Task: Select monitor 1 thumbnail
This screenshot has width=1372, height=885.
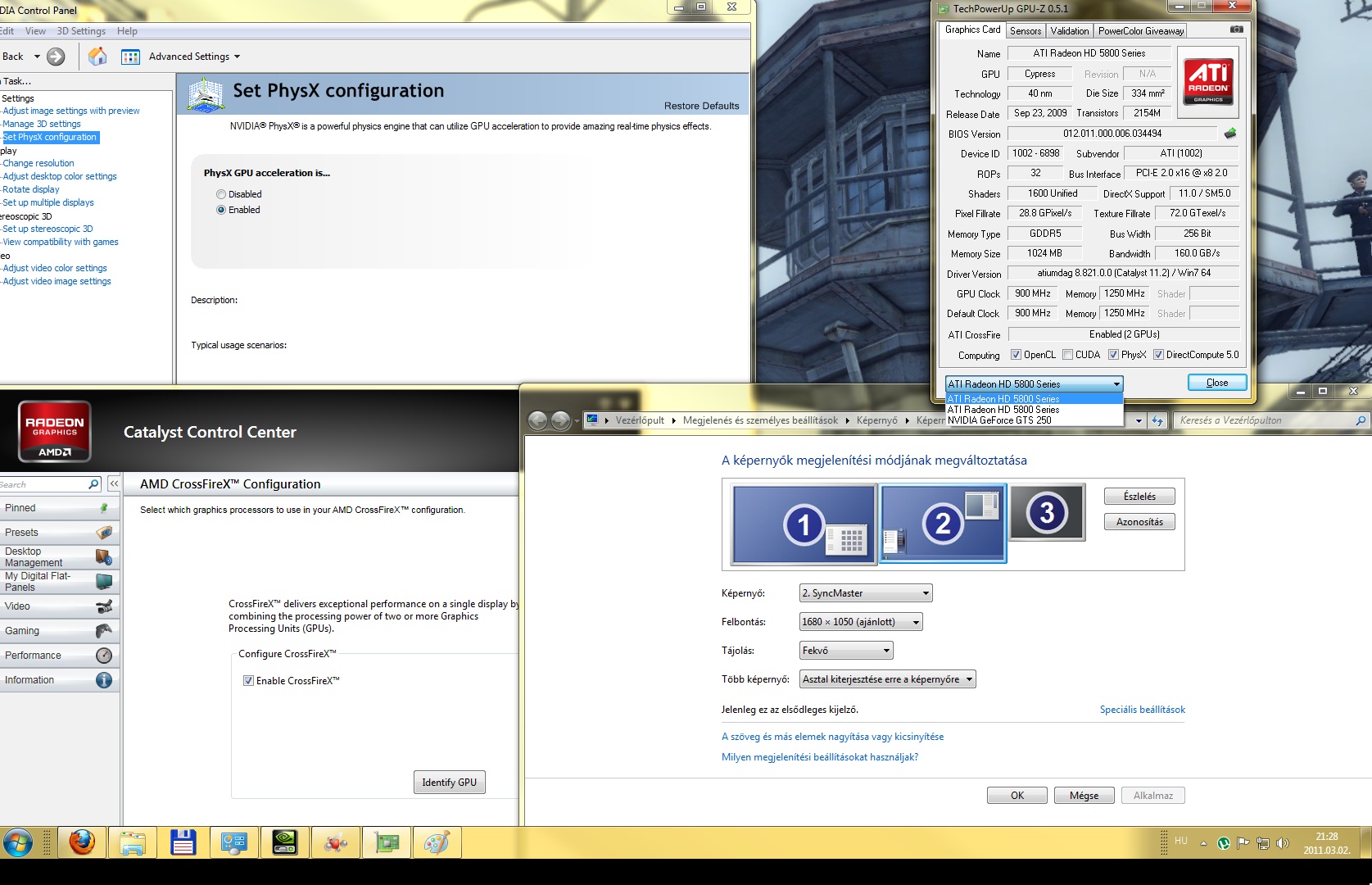Action: (x=804, y=525)
